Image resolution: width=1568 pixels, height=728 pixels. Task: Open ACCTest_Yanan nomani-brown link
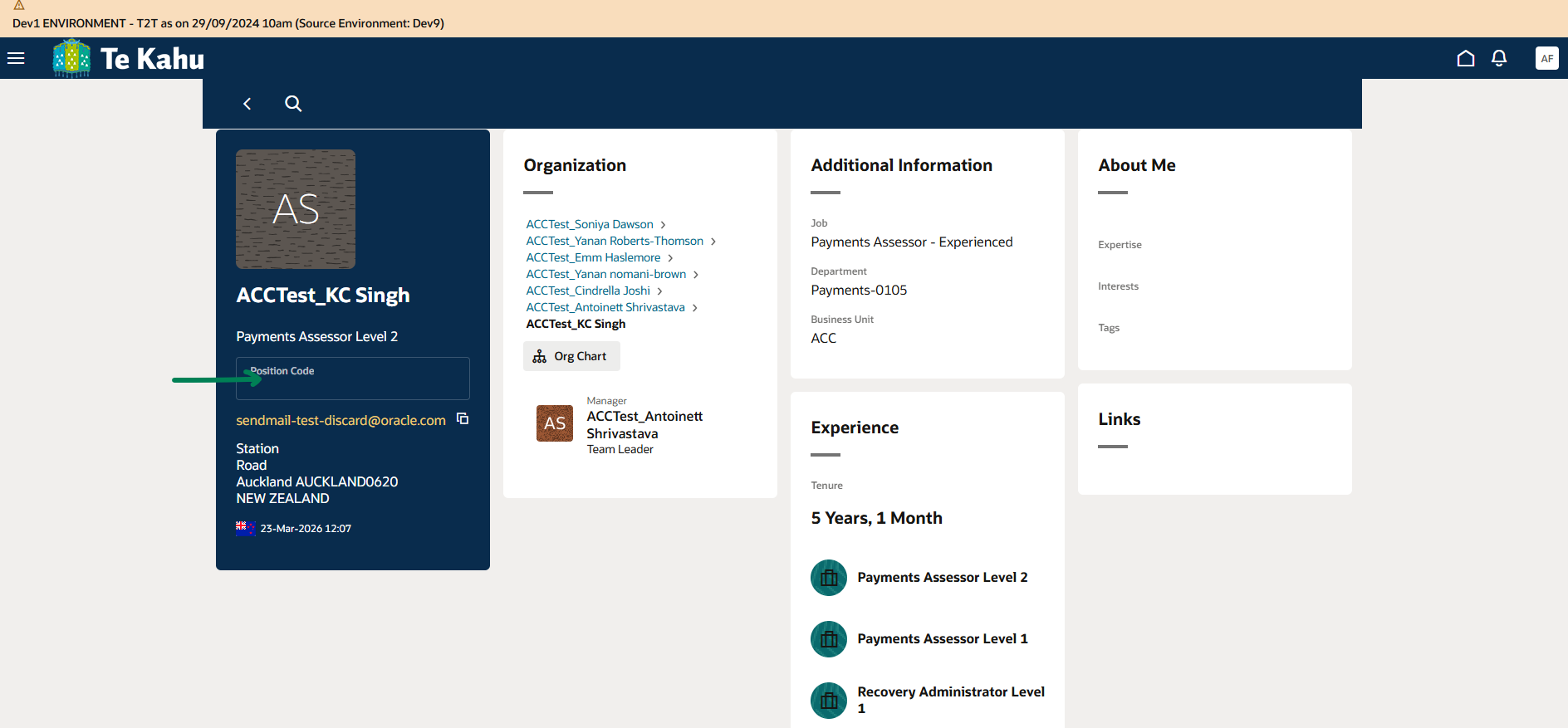tap(606, 274)
